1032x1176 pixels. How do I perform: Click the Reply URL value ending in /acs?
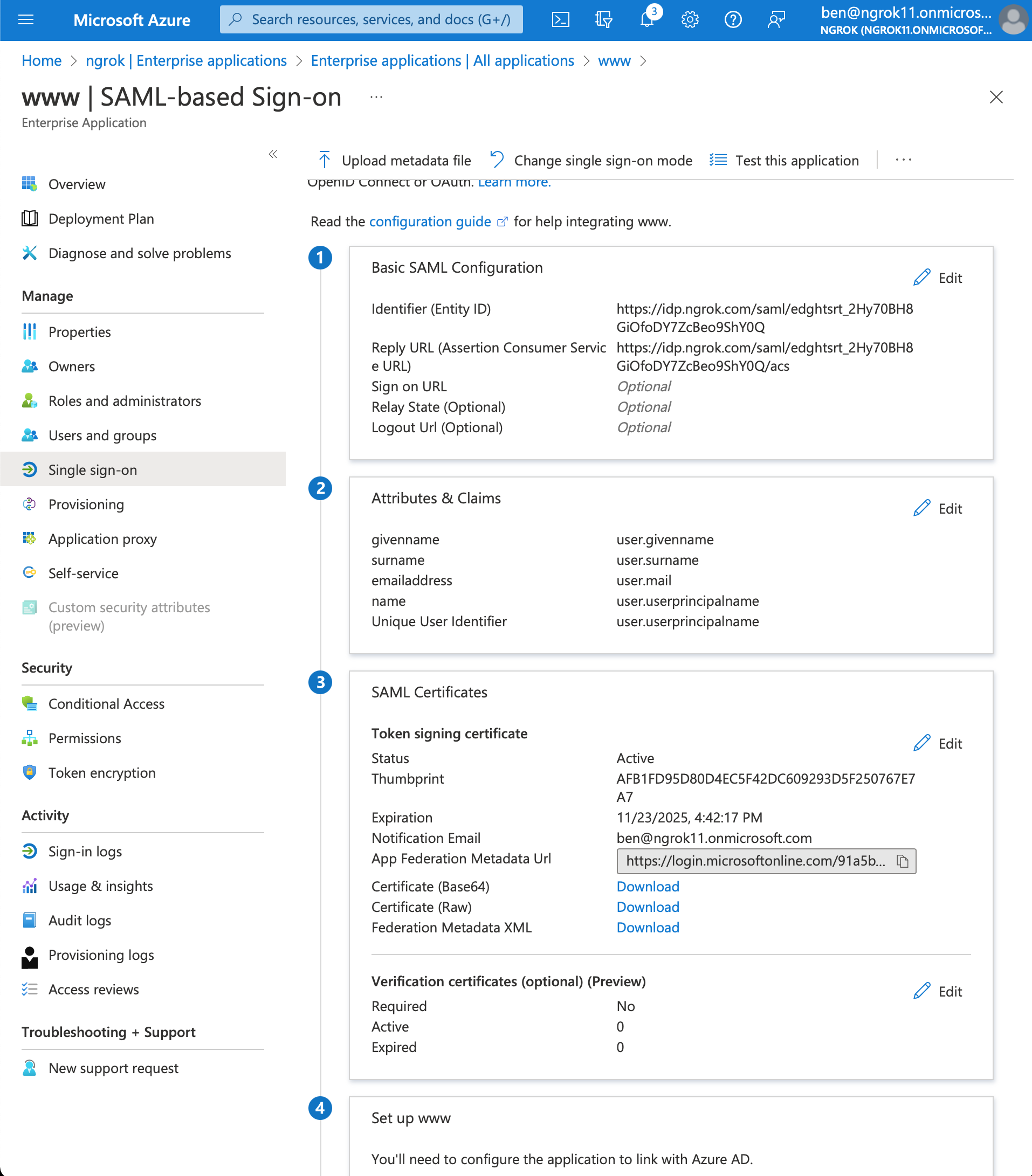click(x=765, y=357)
